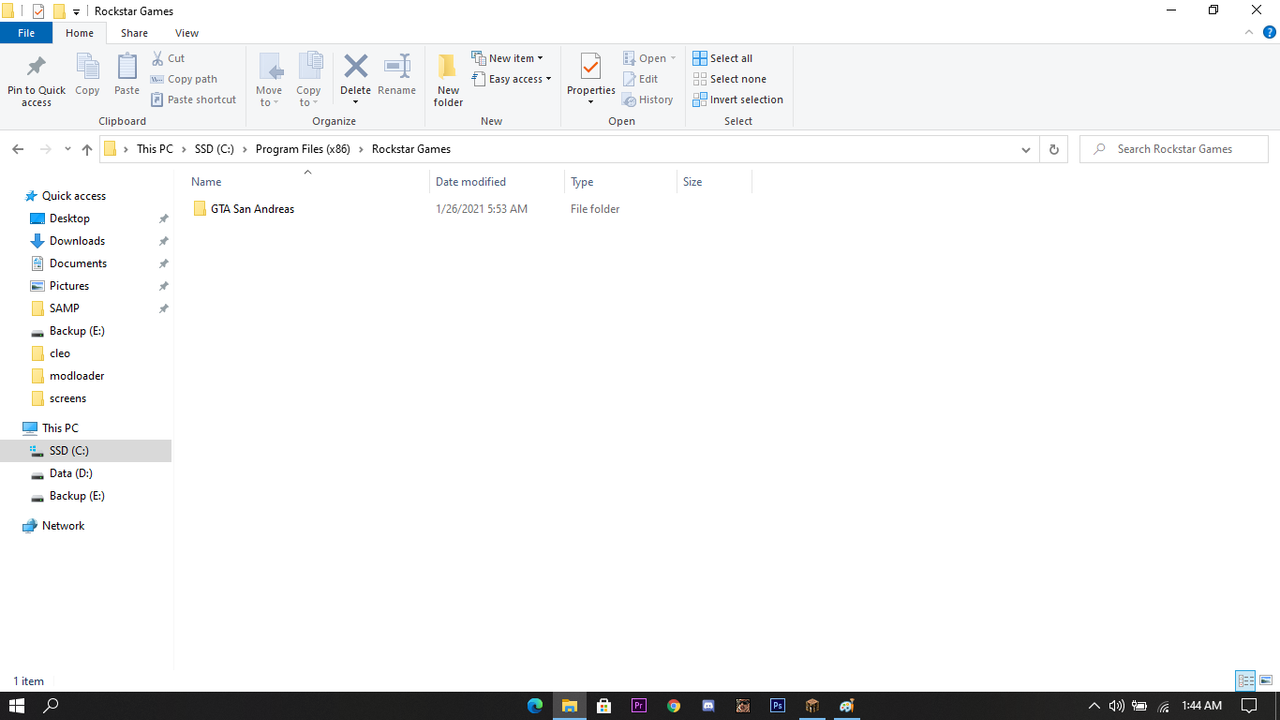Click the Refresh button

click(1053, 149)
